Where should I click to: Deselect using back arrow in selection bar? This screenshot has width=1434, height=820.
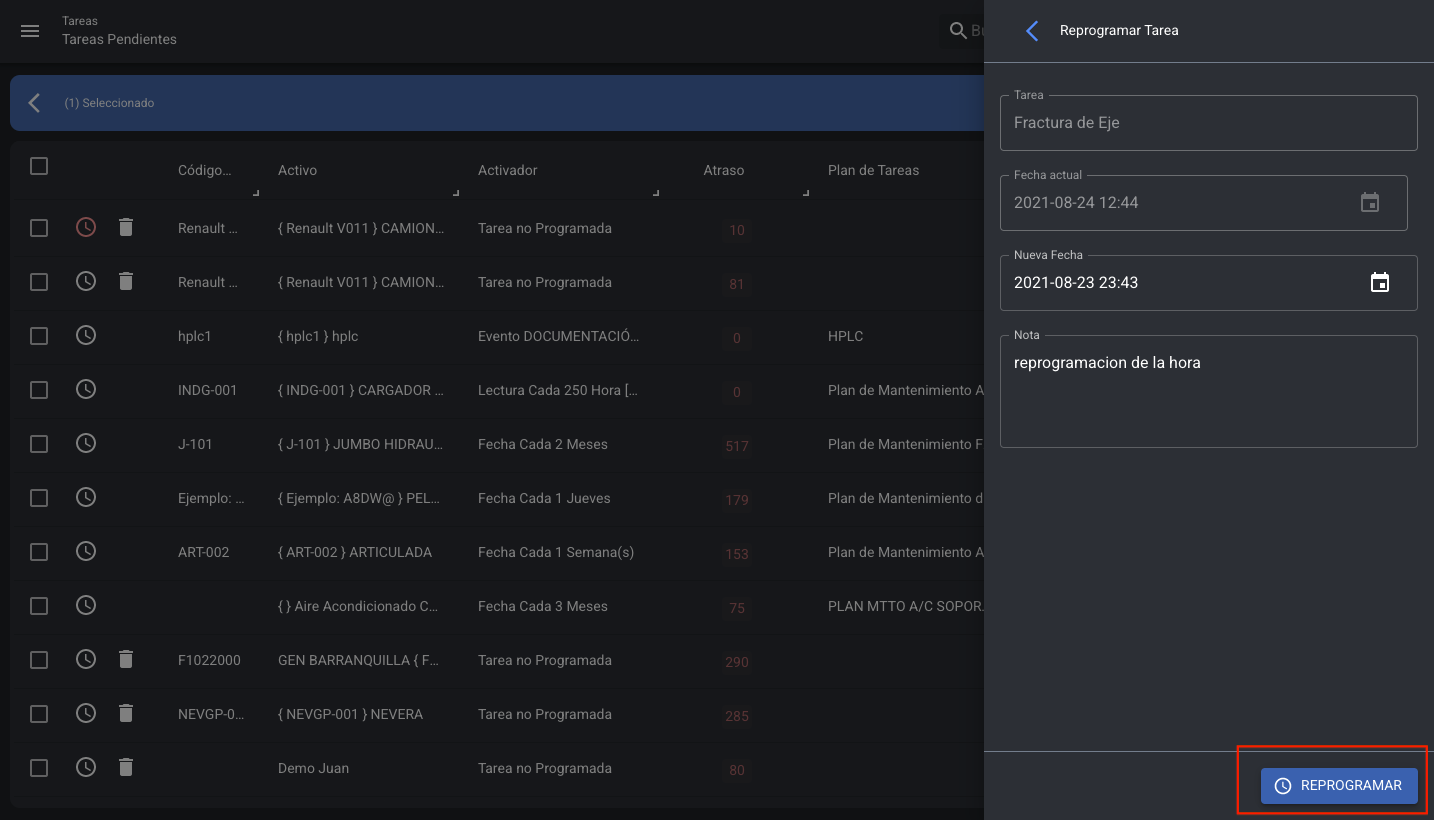(x=35, y=103)
